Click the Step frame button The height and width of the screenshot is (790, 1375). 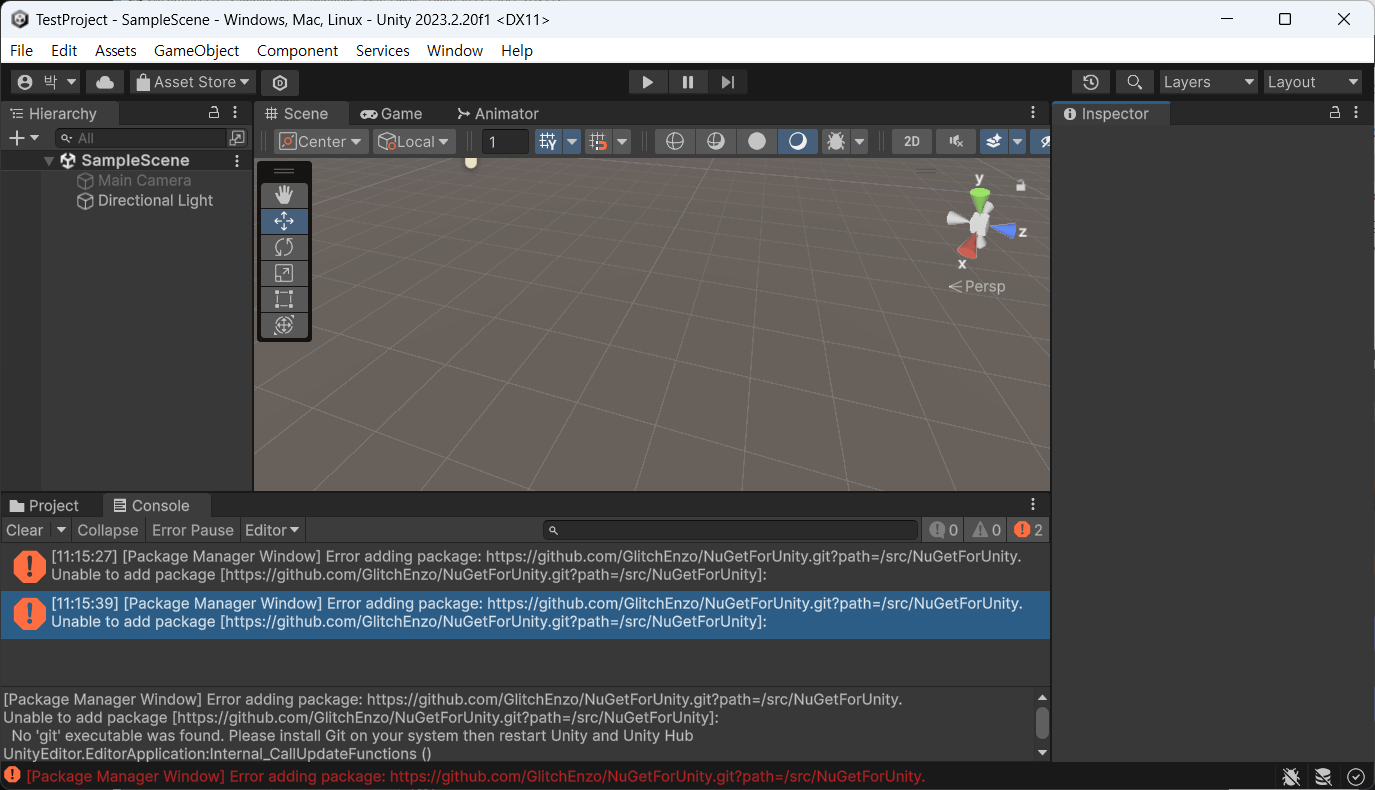[728, 82]
